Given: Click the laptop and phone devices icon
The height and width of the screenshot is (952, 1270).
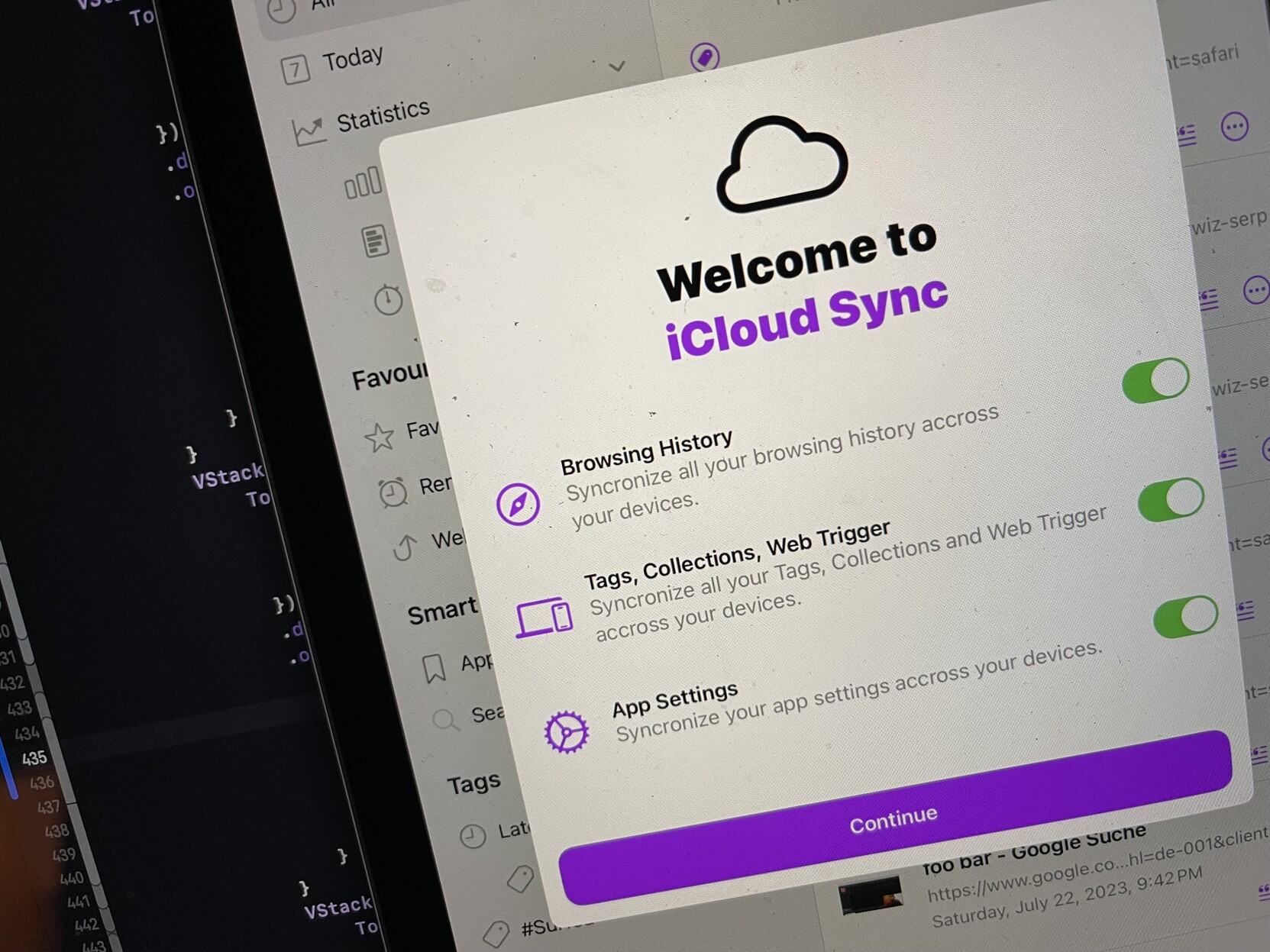Looking at the screenshot, I should pos(544,617).
